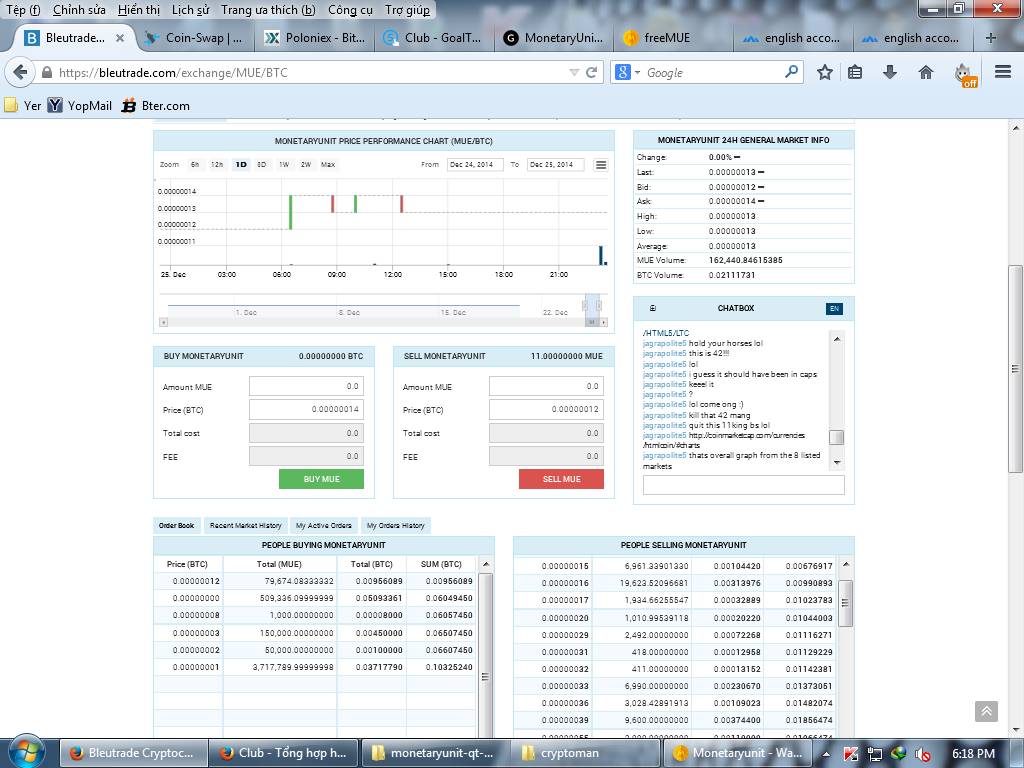The height and width of the screenshot is (768, 1024).
Task: Open the chatbox EN language selector
Action: [834, 309]
